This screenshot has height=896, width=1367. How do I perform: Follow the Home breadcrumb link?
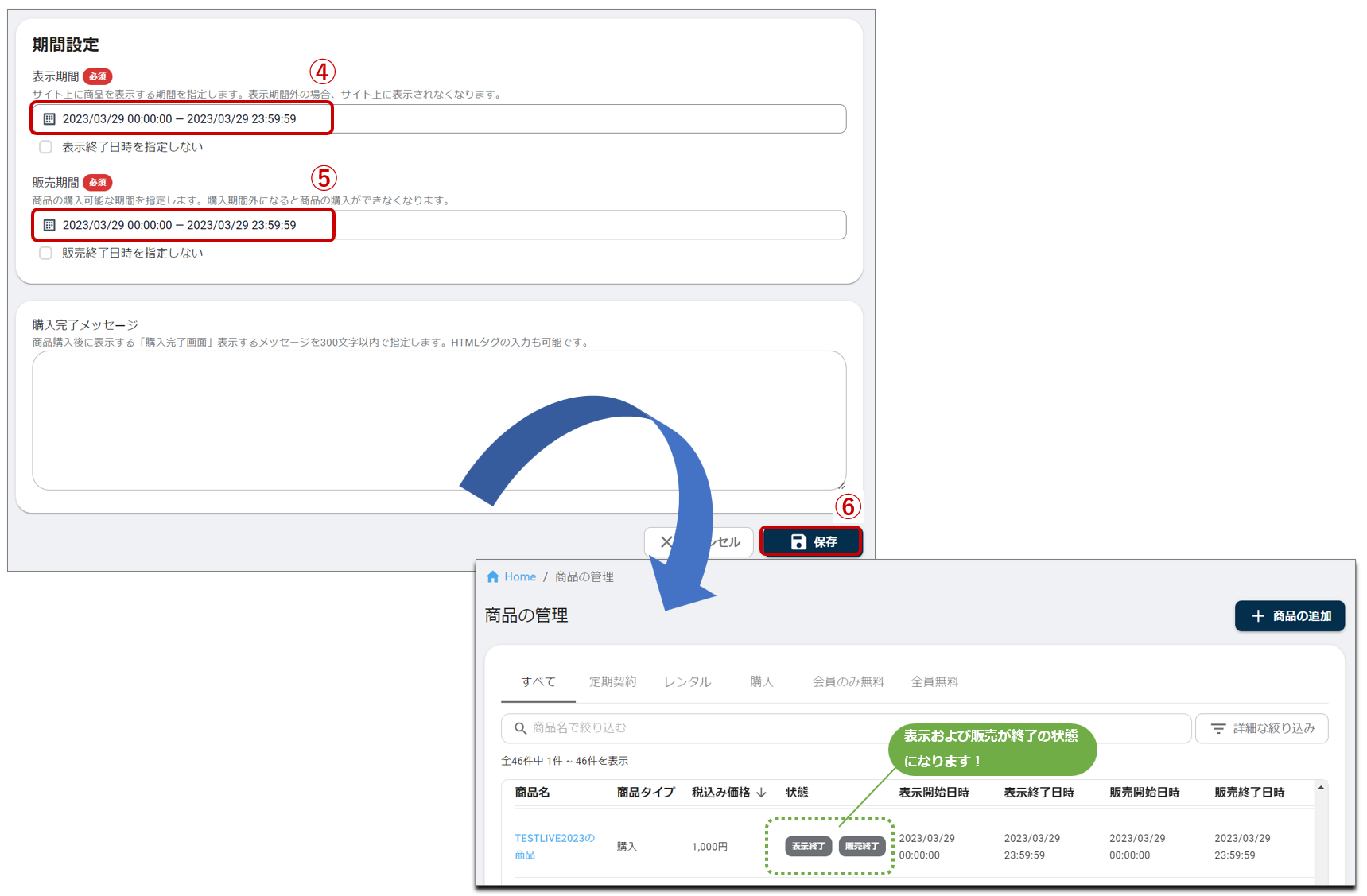point(520,576)
